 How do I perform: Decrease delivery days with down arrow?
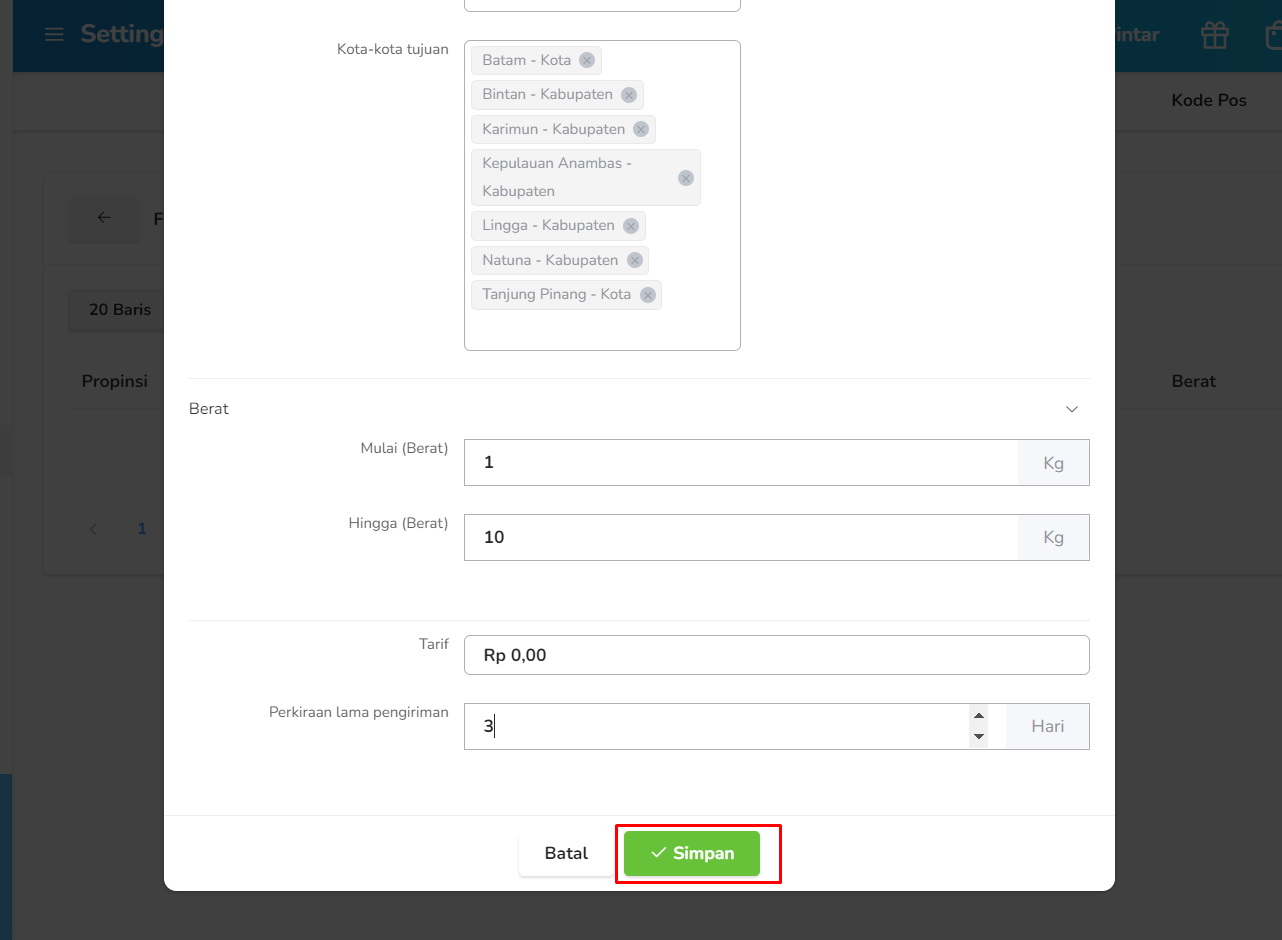979,737
